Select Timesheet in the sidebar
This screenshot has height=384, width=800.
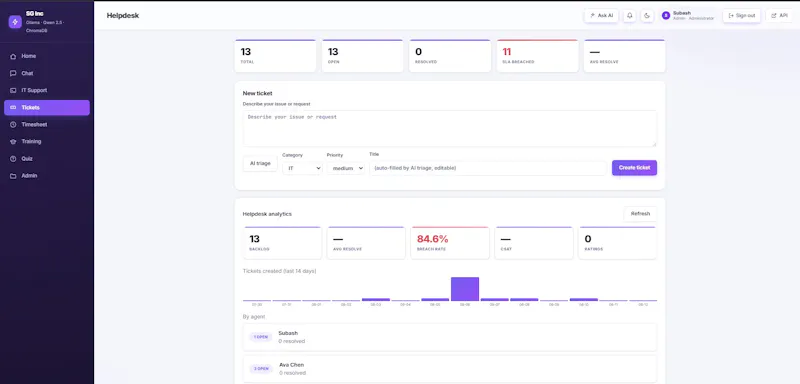pyautogui.click(x=47, y=124)
